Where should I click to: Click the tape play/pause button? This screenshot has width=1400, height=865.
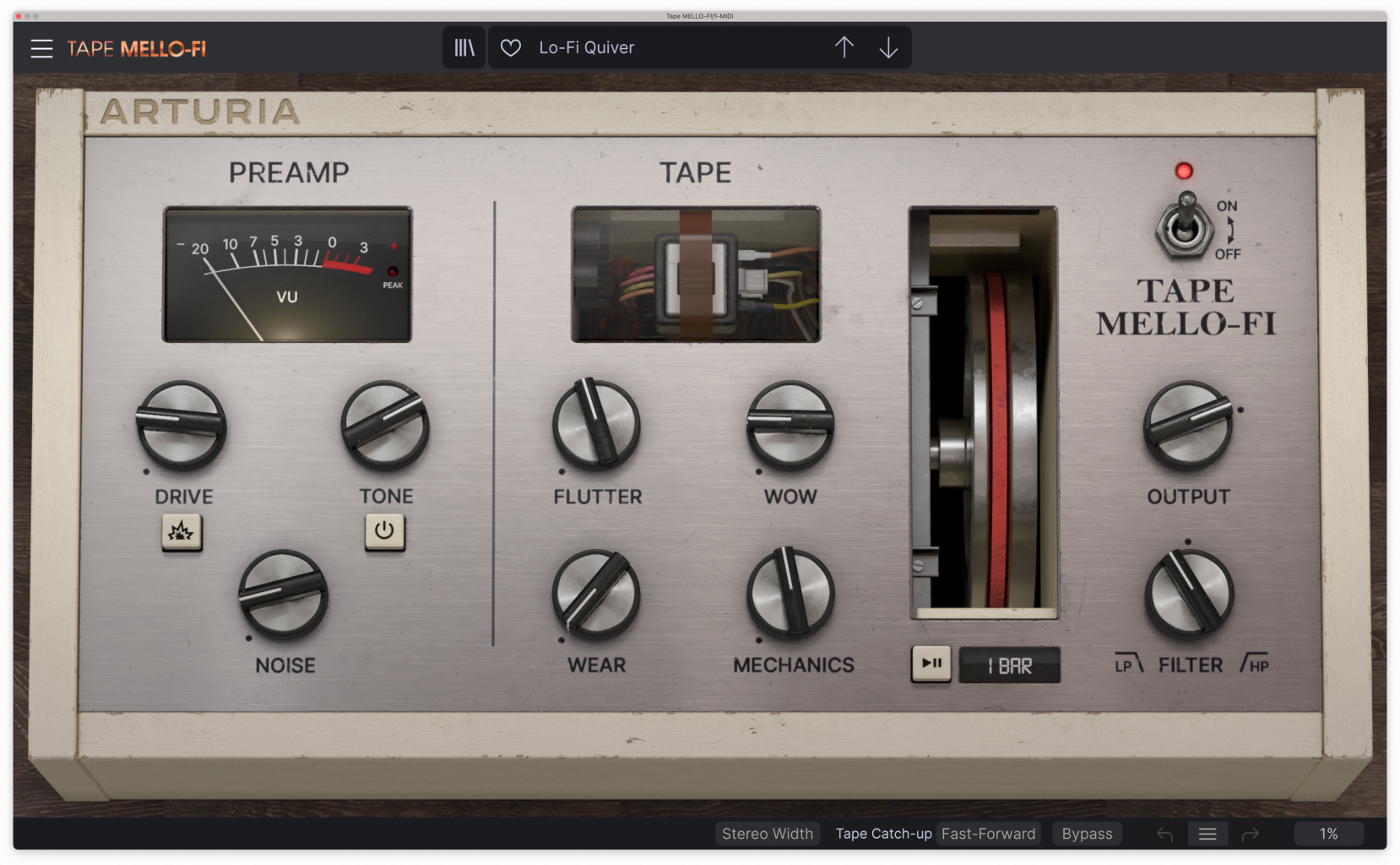931,664
